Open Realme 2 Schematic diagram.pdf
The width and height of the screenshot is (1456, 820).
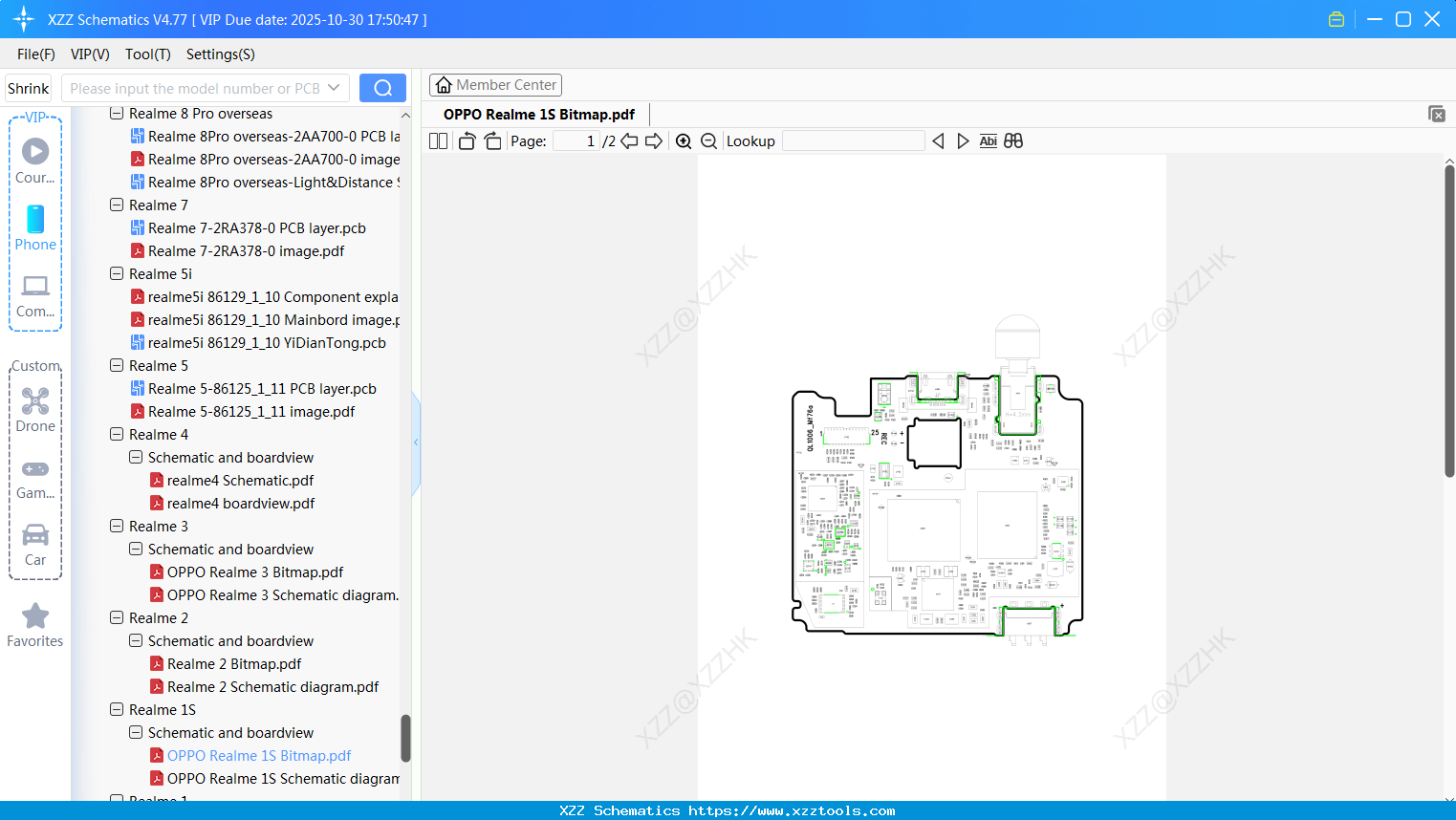[x=265, y=687]
